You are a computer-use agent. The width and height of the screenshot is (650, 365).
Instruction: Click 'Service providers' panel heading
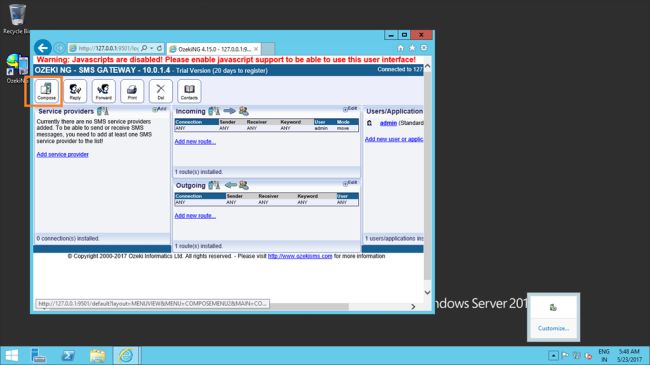pyautogui.click(x=66, y=111)
